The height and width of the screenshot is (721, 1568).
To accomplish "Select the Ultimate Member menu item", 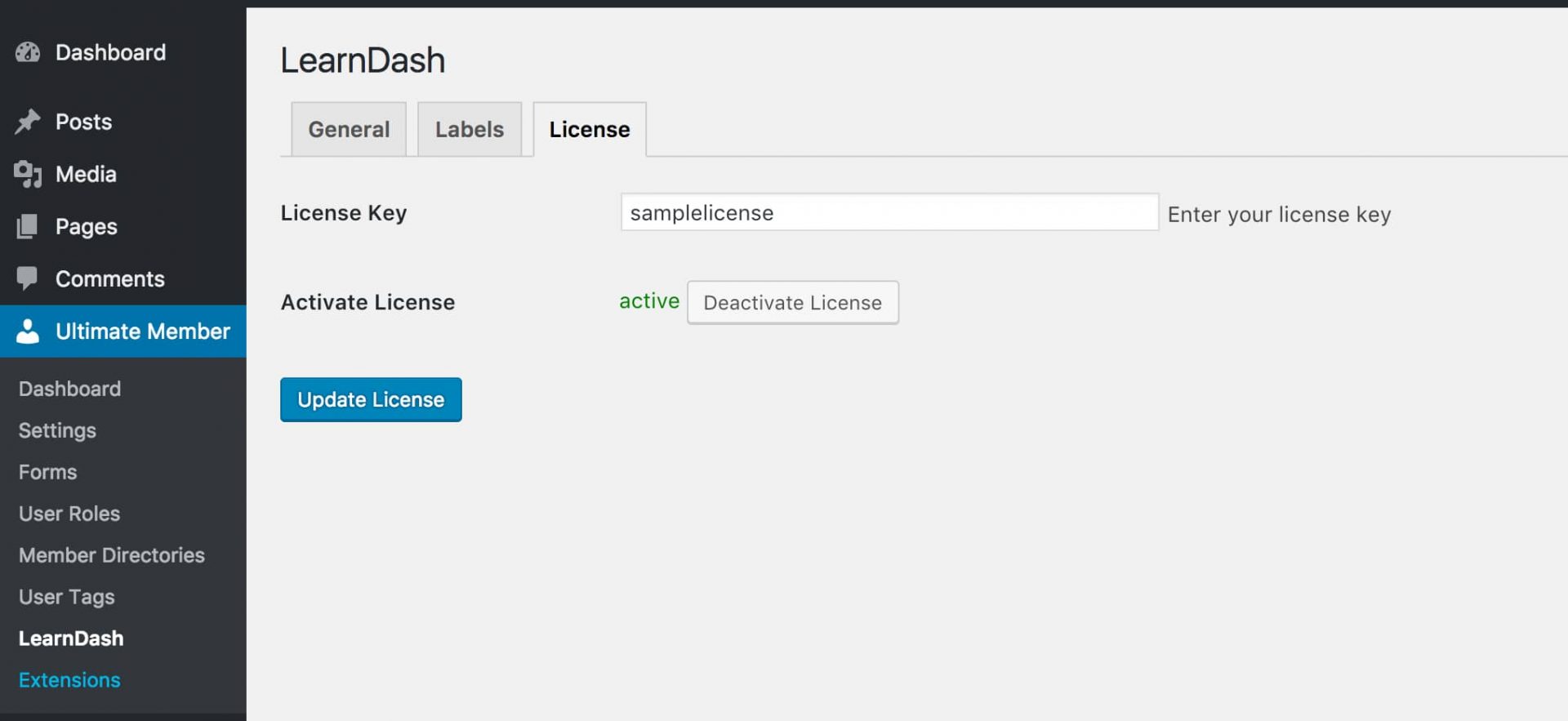I will 122,331.
